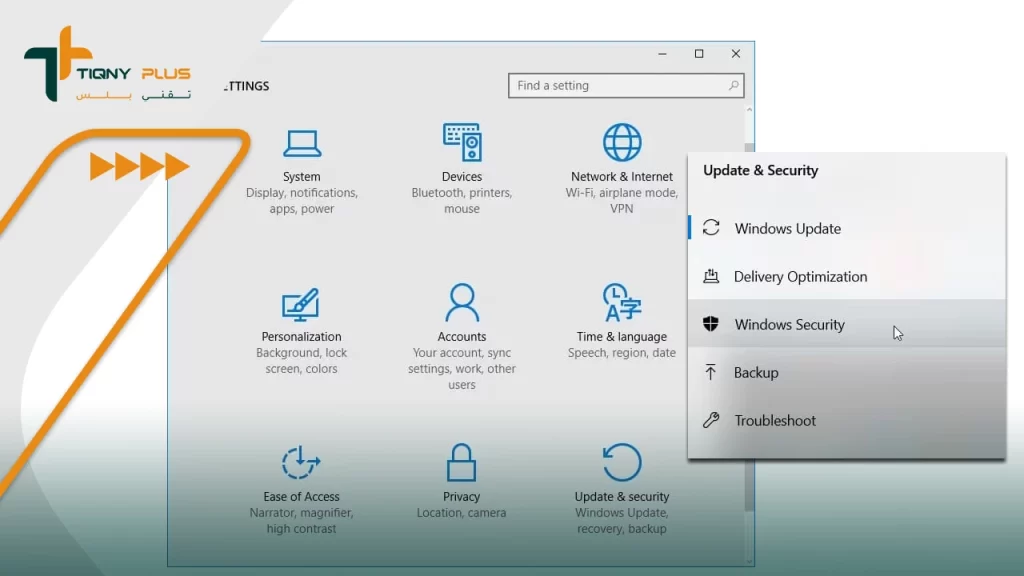Click the 'Wi-Fi, airplane mode, VPN' description
Image resolution: width=1024 pixels, height=576 pixels.
(x=622, y=200)
